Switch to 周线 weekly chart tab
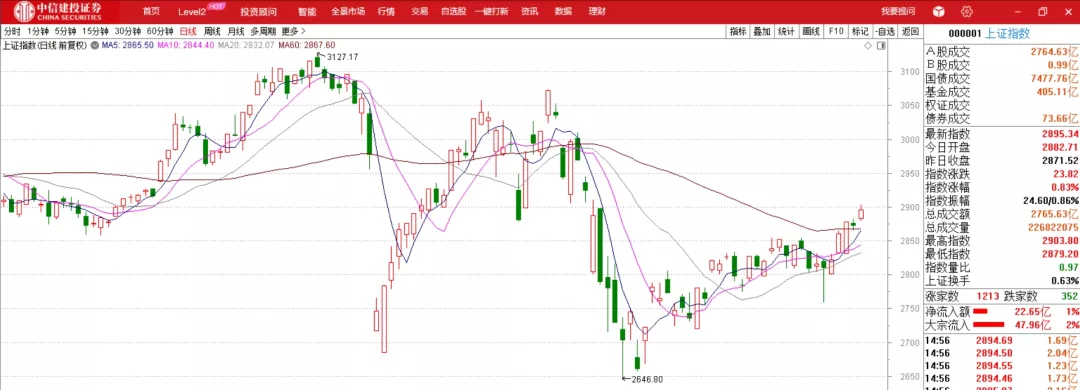Image resolution: width=1080 pixels, height=390 pixels. point(212,31)
